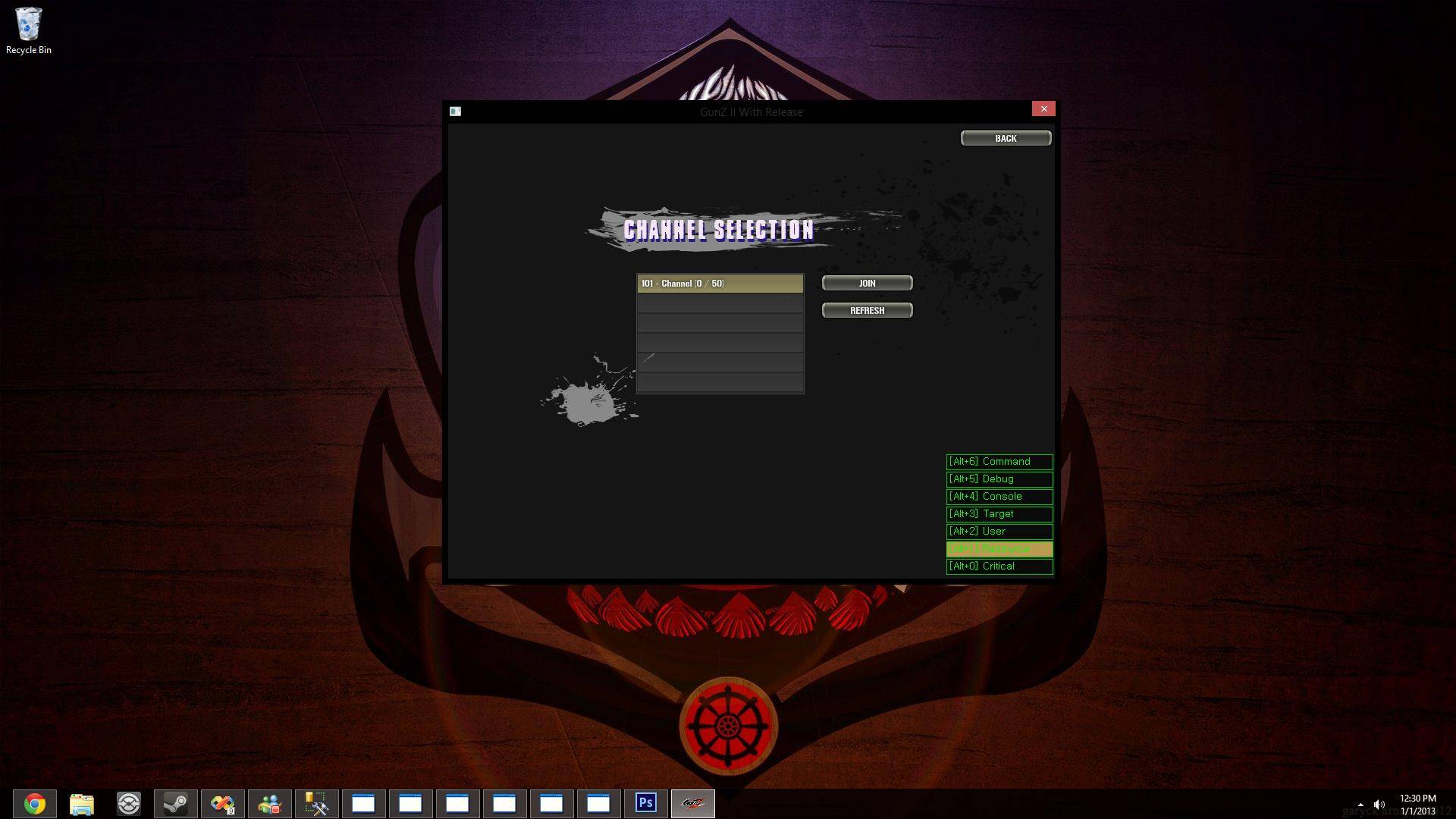Open Steam client from the taskbar
1456x819 pixels.
pyautogui.click(x=174, y=803)
